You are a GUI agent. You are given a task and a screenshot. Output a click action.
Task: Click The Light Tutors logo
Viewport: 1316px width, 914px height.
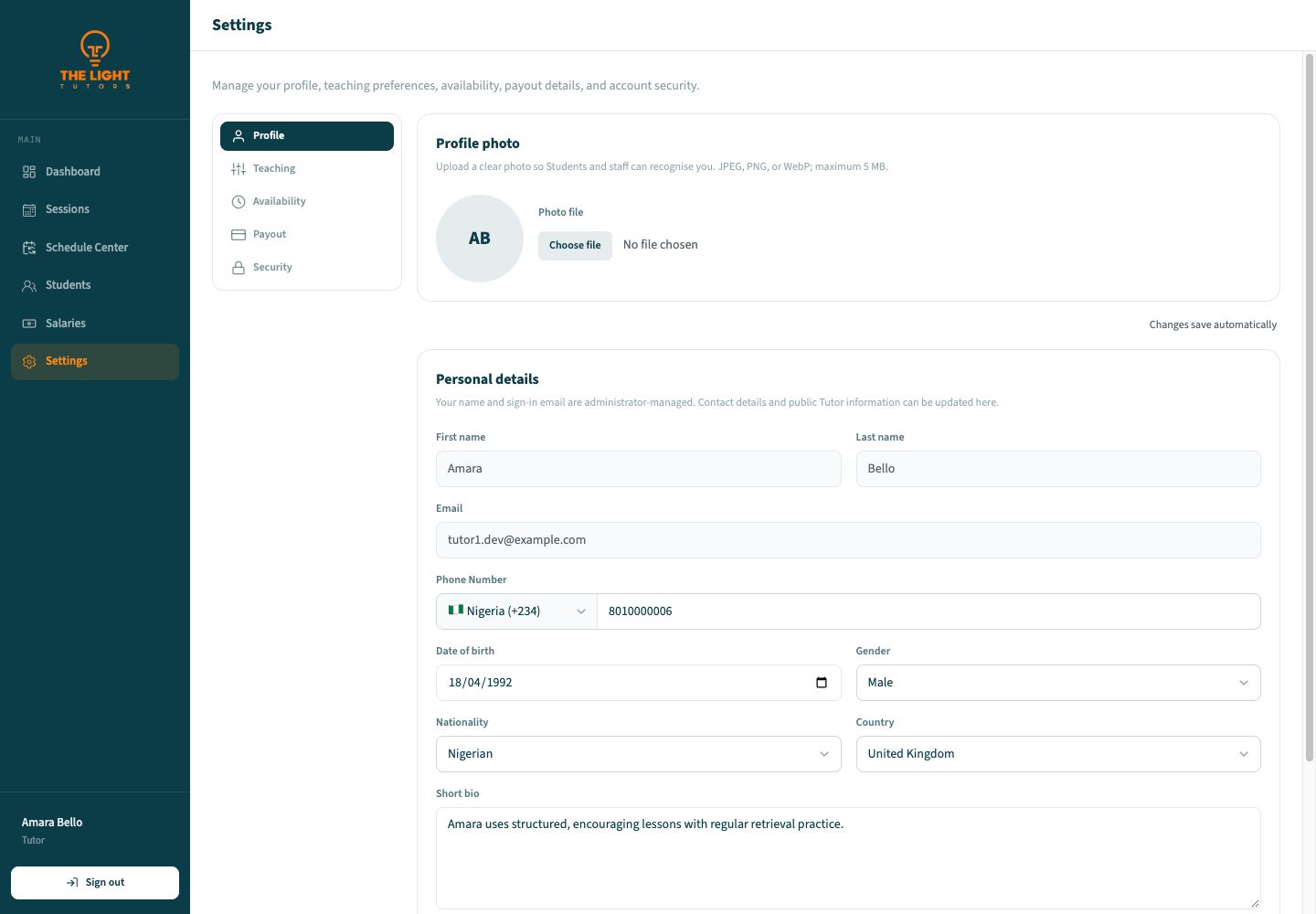coord(95,59)
